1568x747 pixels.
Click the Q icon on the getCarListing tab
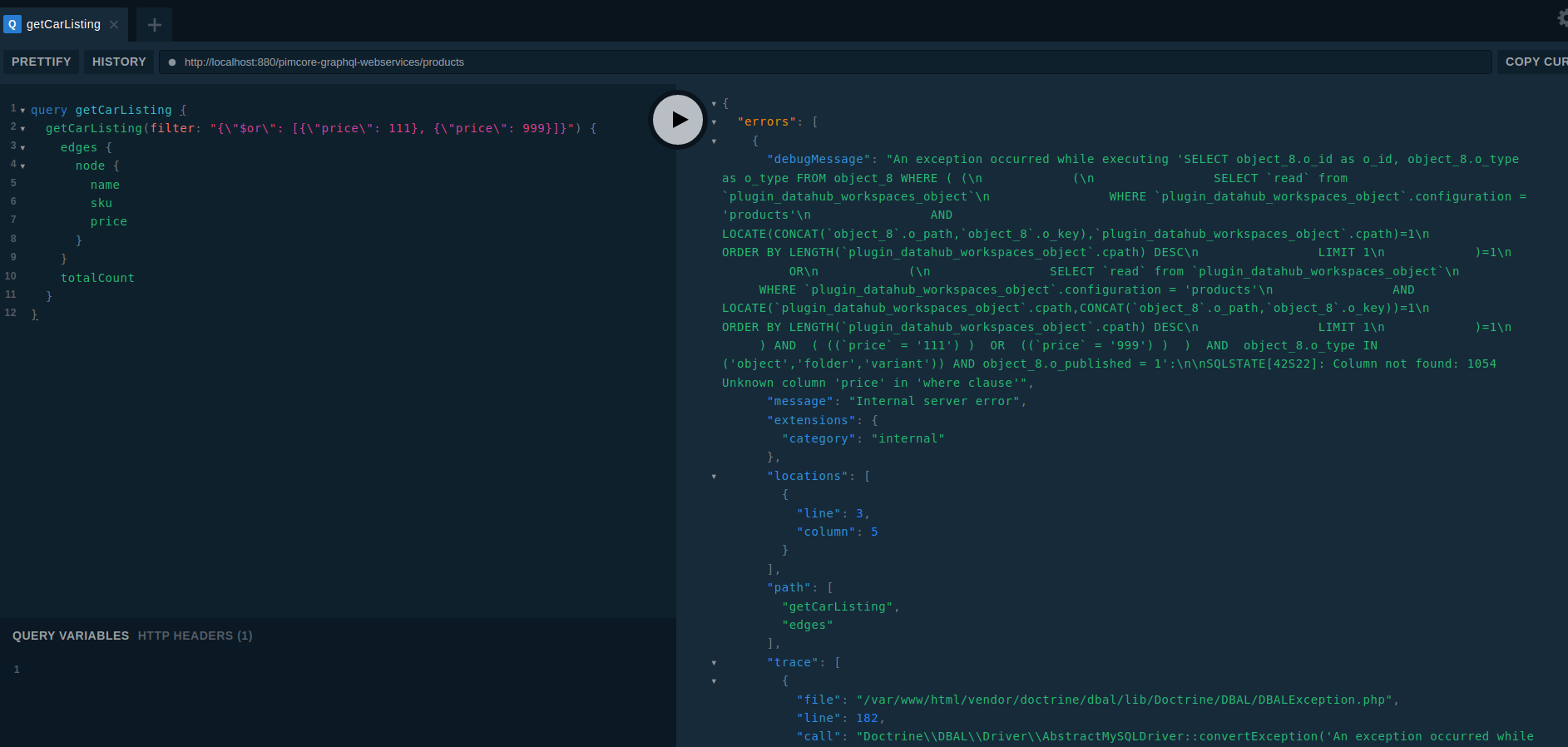[x=12, y=24]
